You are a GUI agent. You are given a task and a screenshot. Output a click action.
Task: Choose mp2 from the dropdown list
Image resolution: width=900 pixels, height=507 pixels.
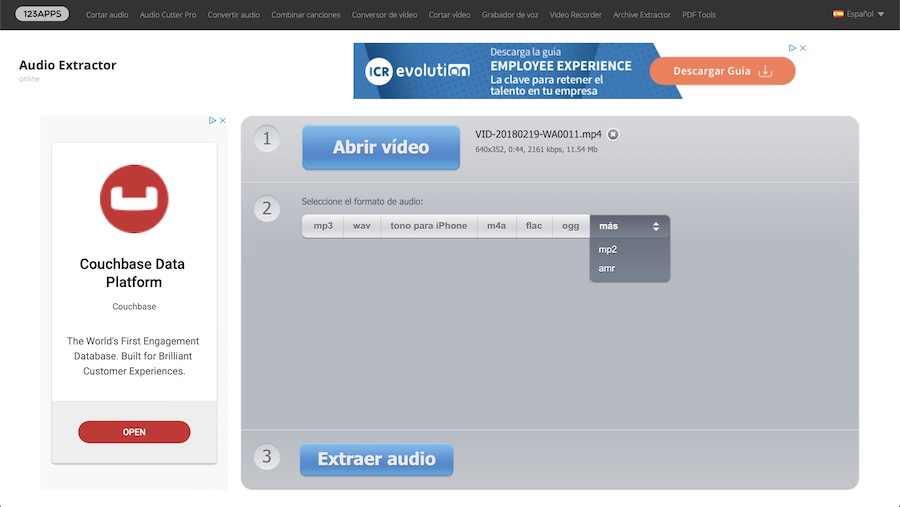click(x=608, y=250)
